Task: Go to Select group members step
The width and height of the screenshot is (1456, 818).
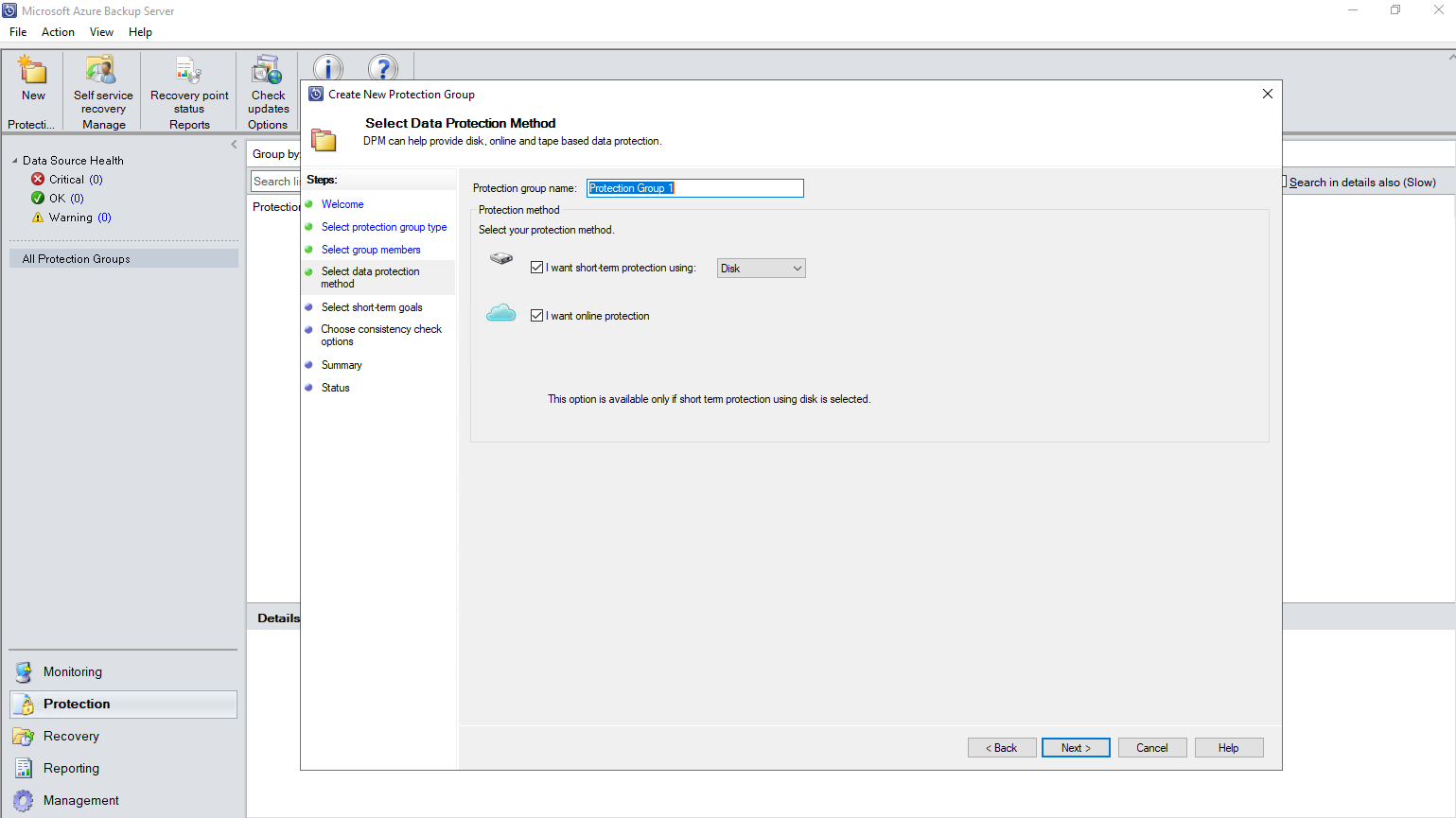Action: pos(371,250)
